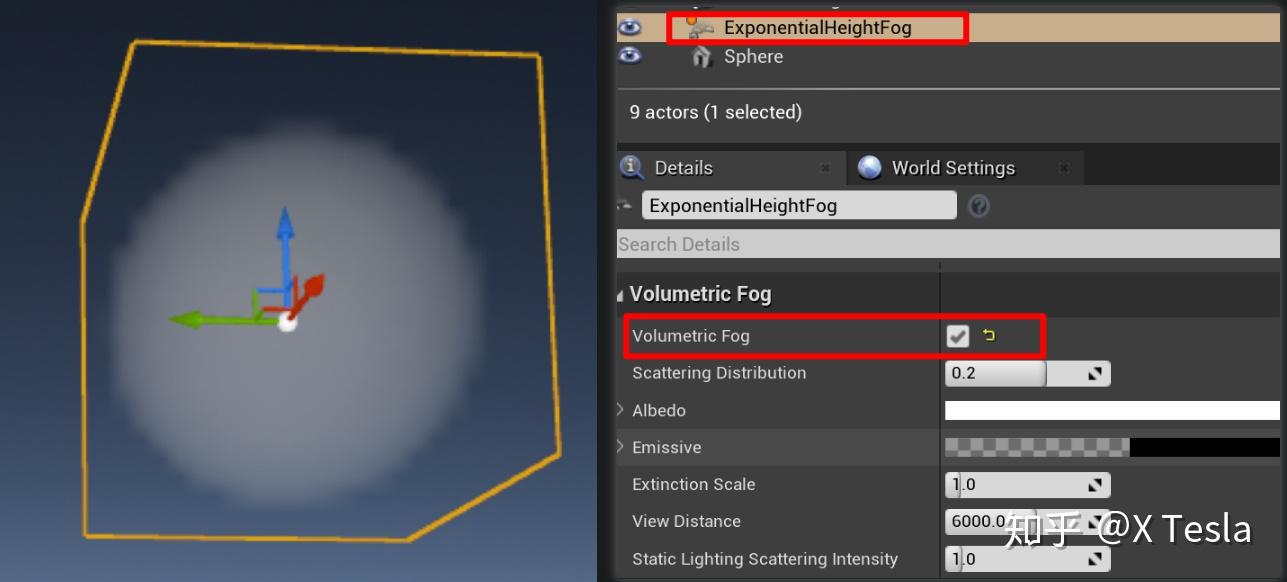Click the ExponentialHeightFog actor icon
The image size is (1287, 582).
tap(700, 27)
